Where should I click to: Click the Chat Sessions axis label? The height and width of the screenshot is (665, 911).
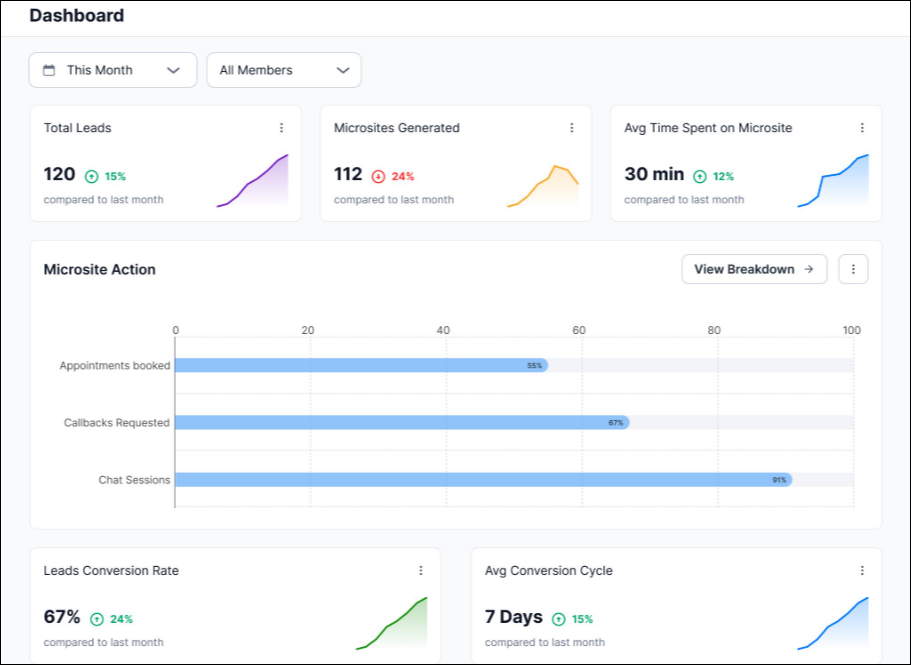tap(134, 480)
